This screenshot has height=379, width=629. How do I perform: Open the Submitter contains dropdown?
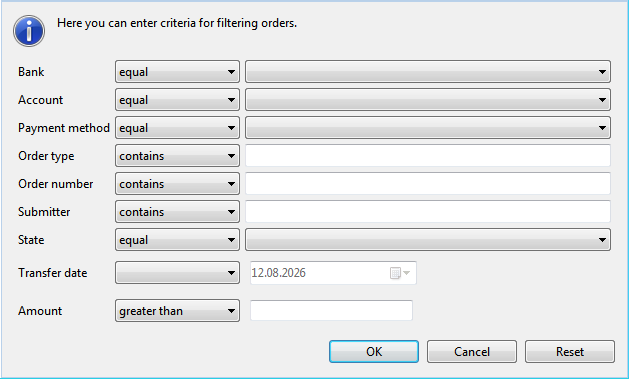[177, 212]
